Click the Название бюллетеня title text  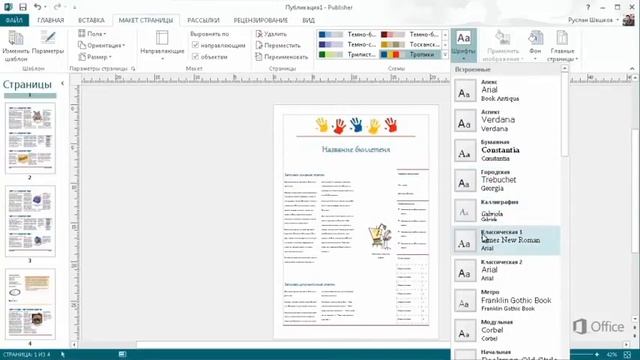click(356, 149)
